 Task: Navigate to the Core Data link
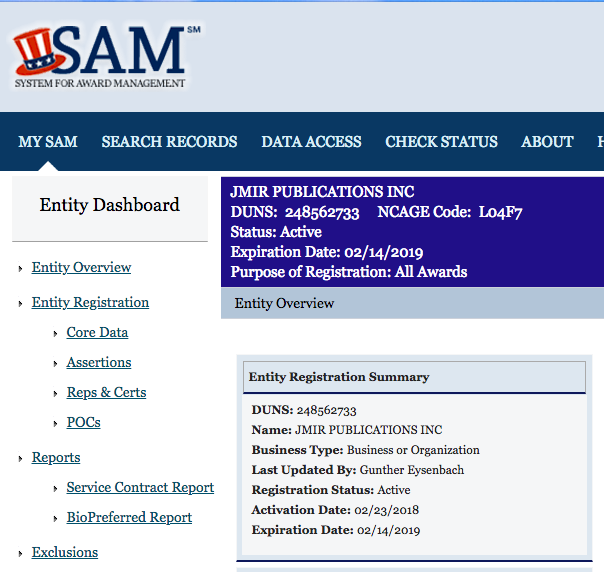[97, 333]
